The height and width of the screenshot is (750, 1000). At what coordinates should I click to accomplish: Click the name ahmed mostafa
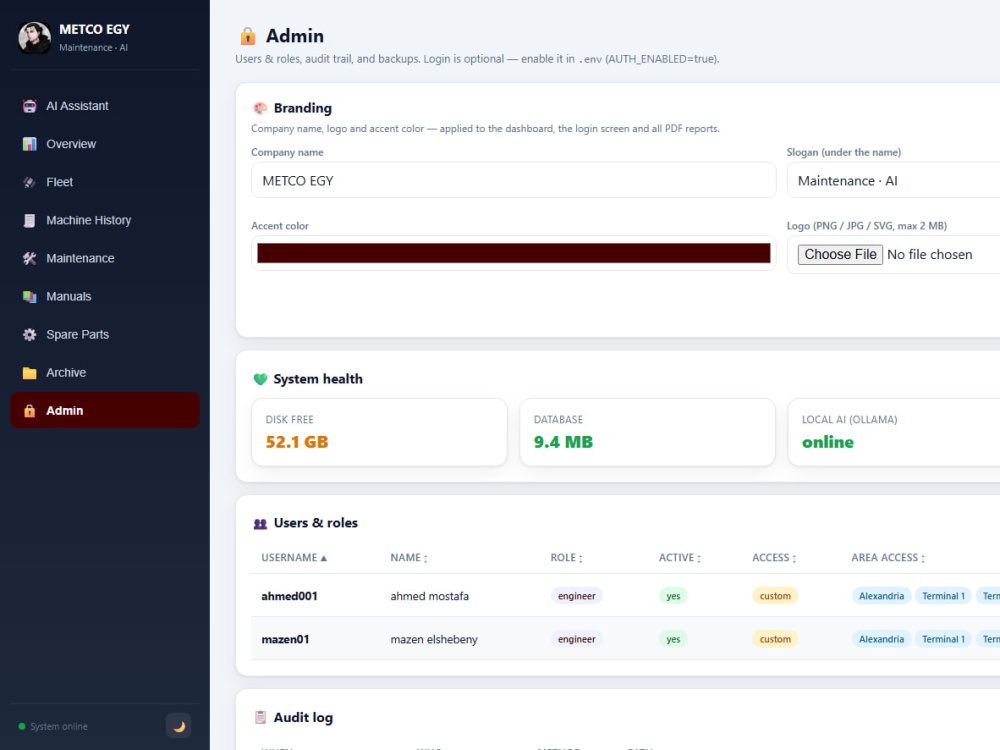point(429,596)
